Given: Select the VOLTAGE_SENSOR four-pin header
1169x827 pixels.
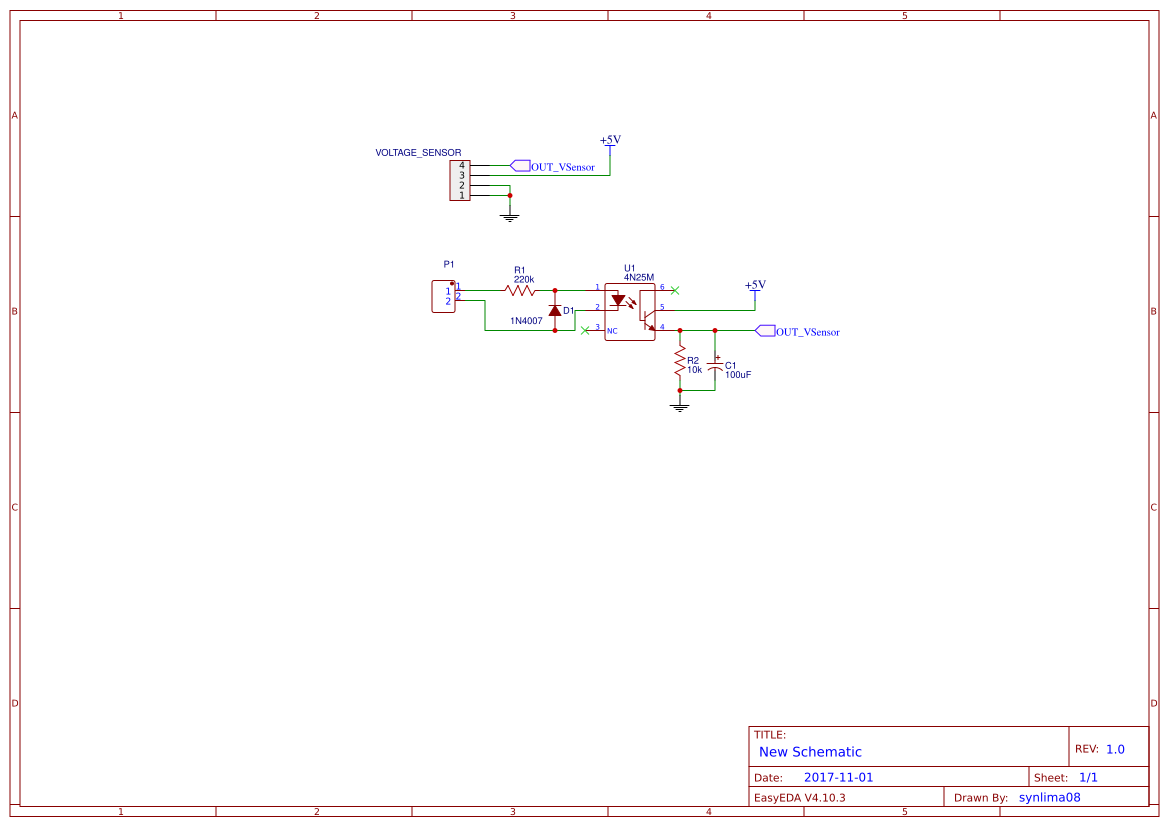Looking at the screenshot, I should tap(460, 180).
